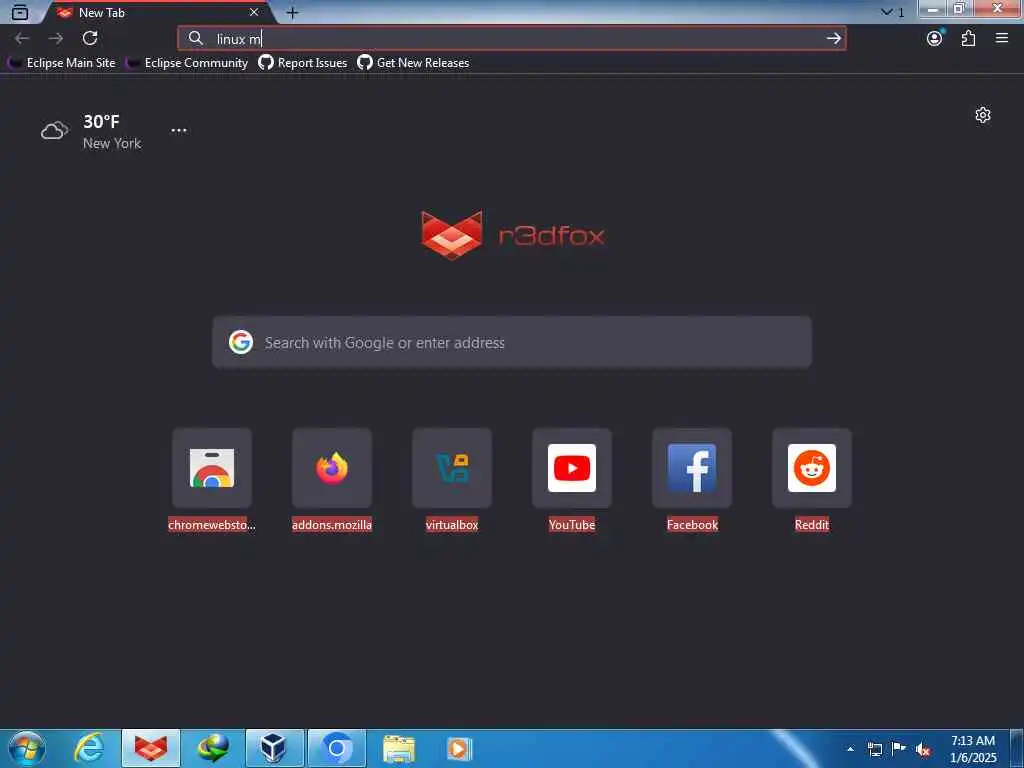Open Eclipse Main Site bookmark

(x=62, y=63)
